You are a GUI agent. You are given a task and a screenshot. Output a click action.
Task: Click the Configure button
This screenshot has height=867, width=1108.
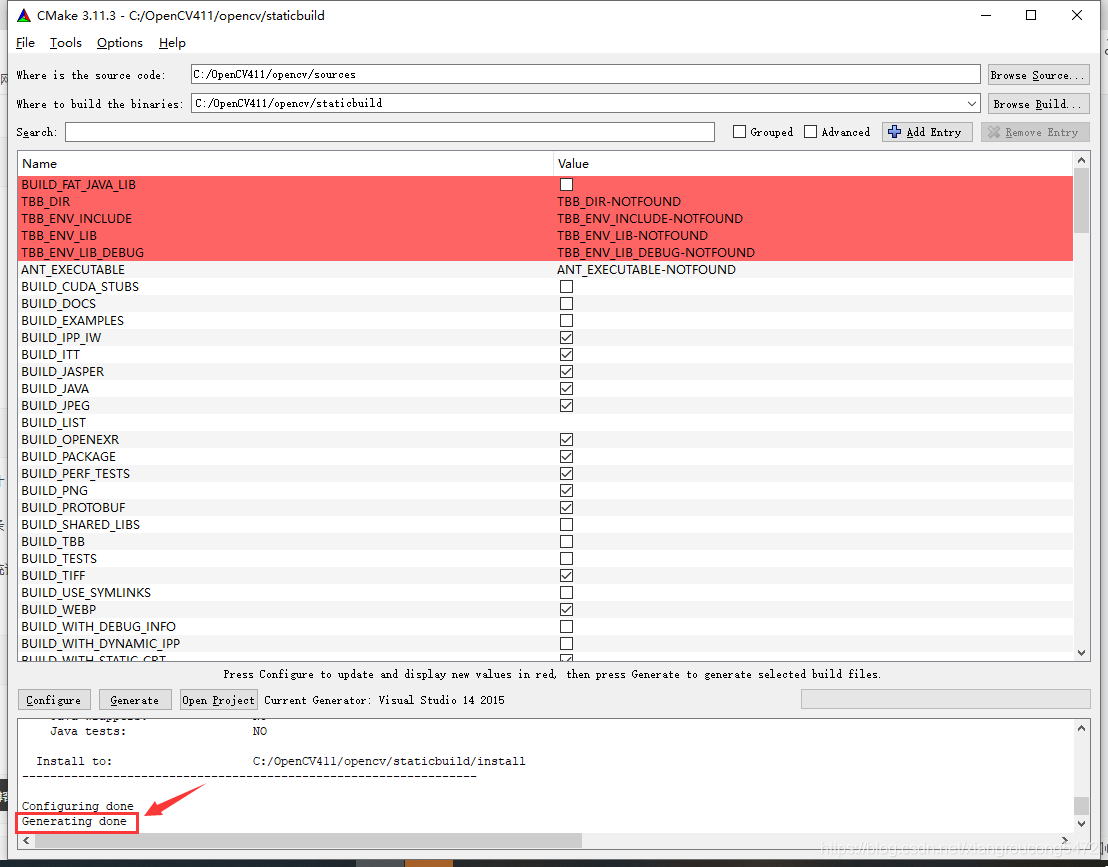point(54,700)
